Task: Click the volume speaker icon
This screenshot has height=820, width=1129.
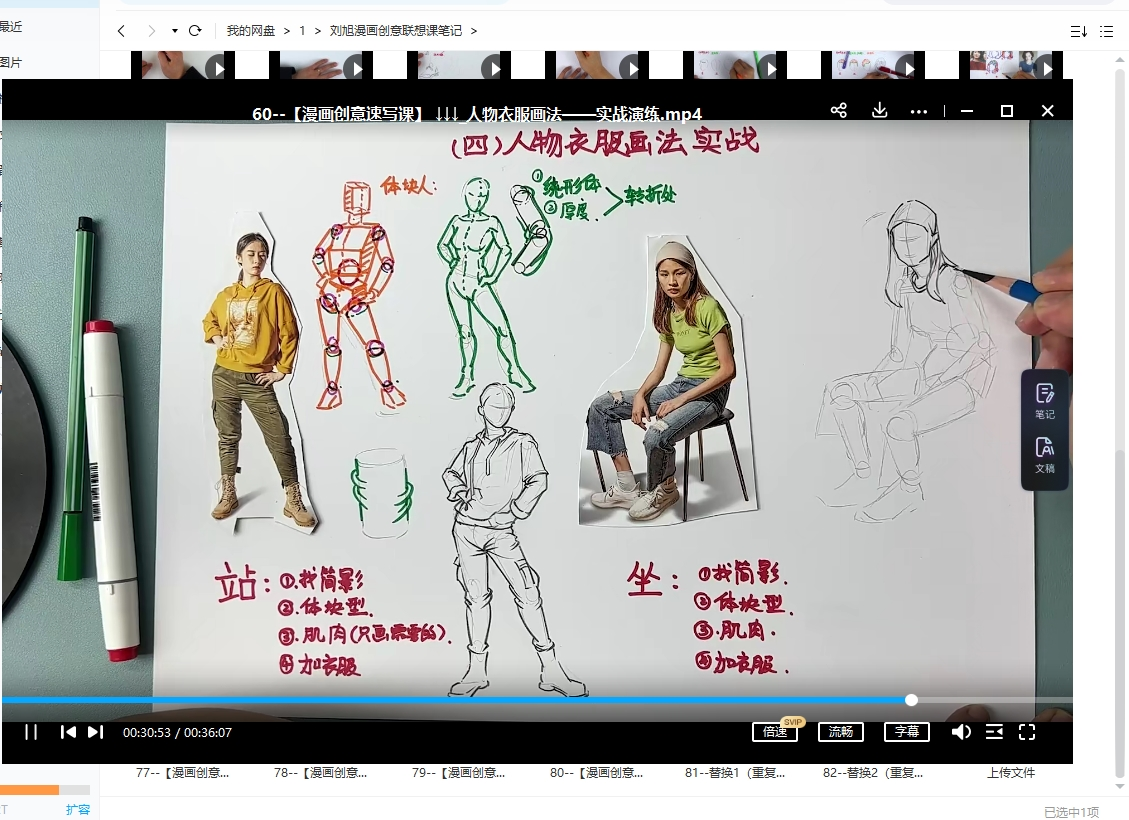Action: tap(961, 732)
